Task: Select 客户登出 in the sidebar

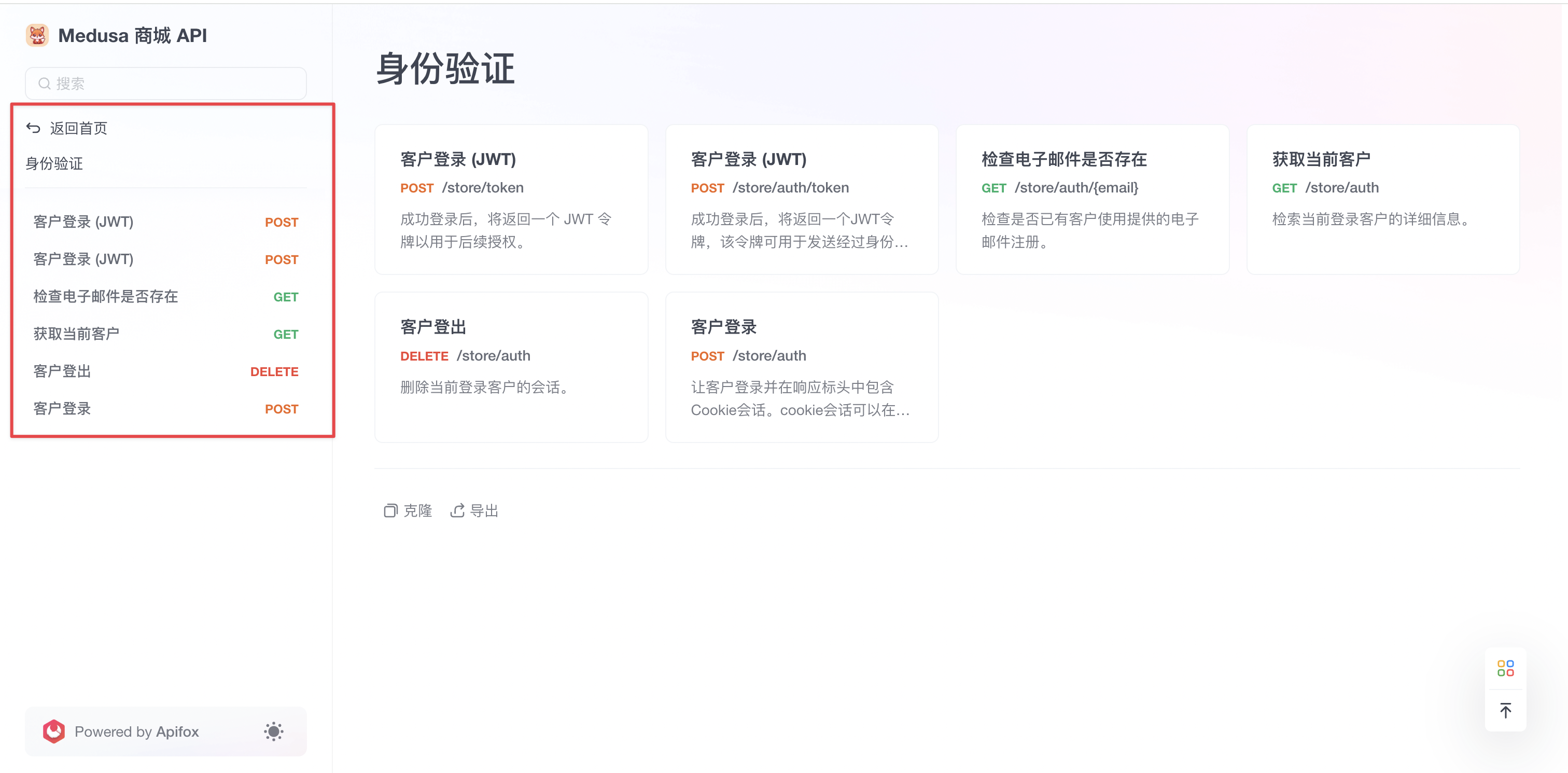Action: point(61,371)
